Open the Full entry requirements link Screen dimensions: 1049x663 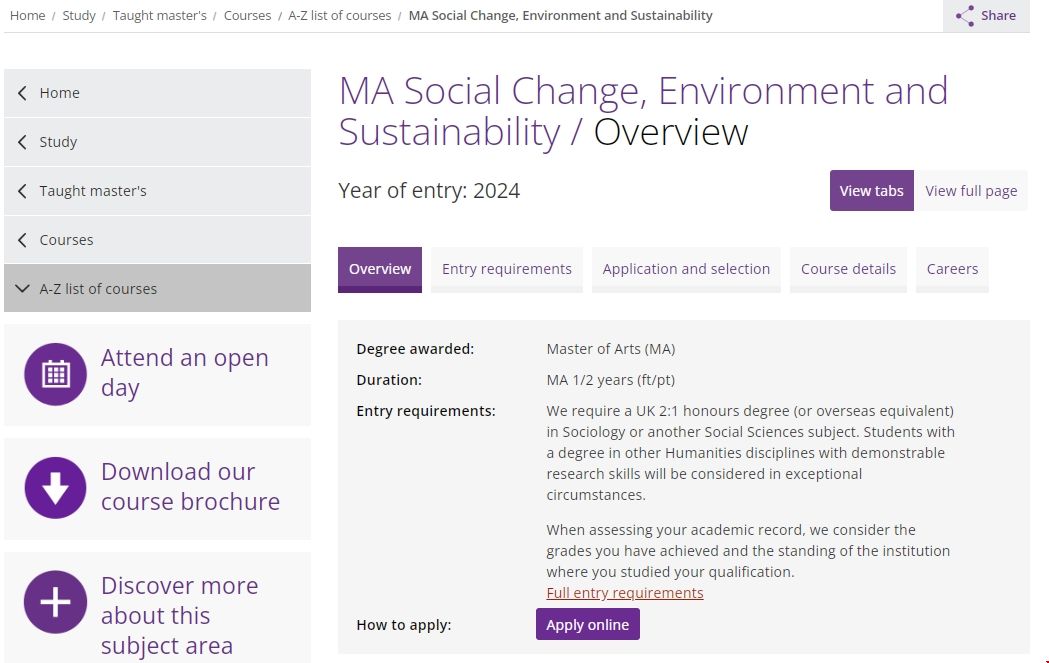coord(625,593)
